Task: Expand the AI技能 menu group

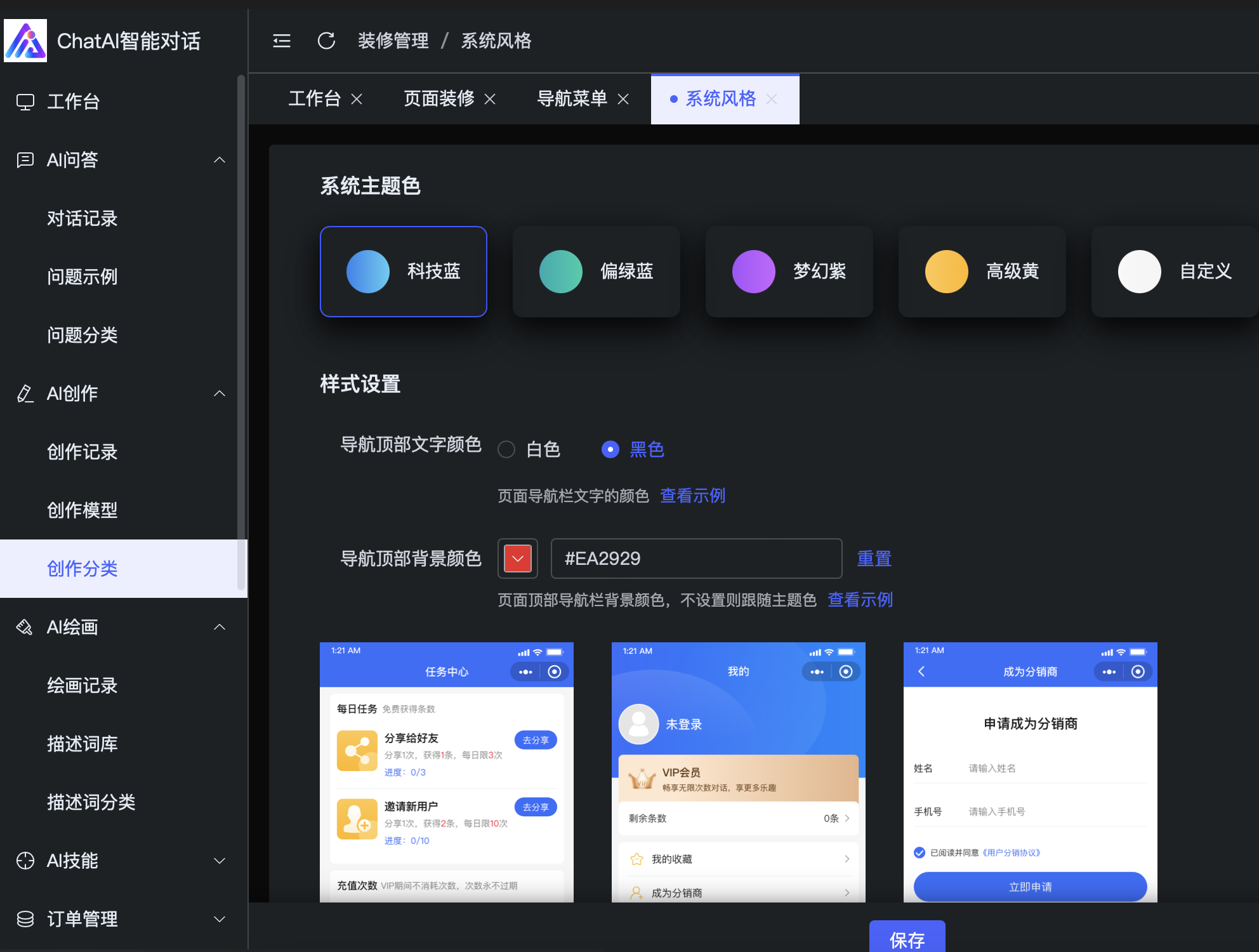Action: [220, 861]
